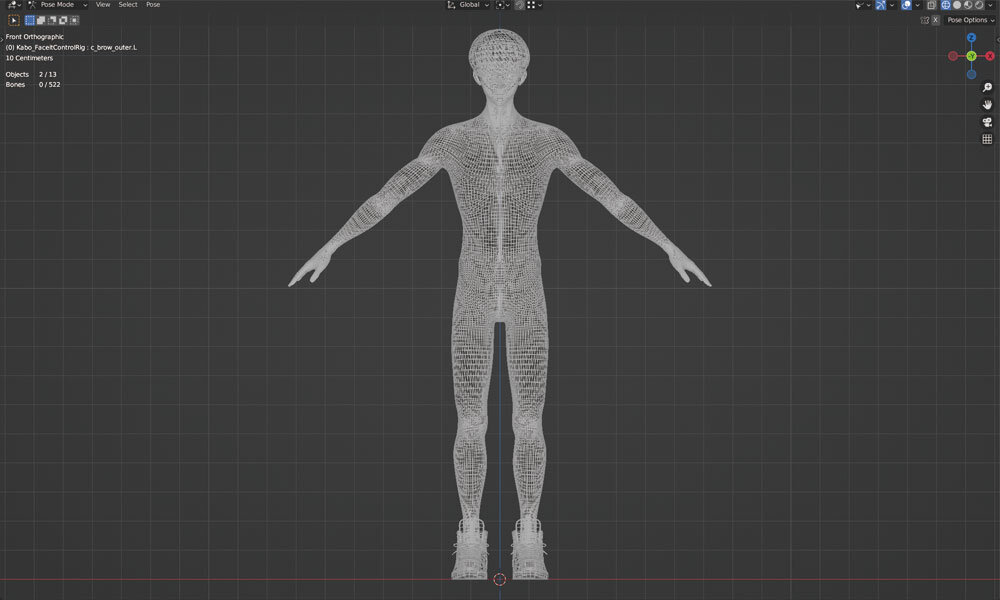Select wireframe viewport shading mode
This screenshot has width=1000, height=600.
945,5
